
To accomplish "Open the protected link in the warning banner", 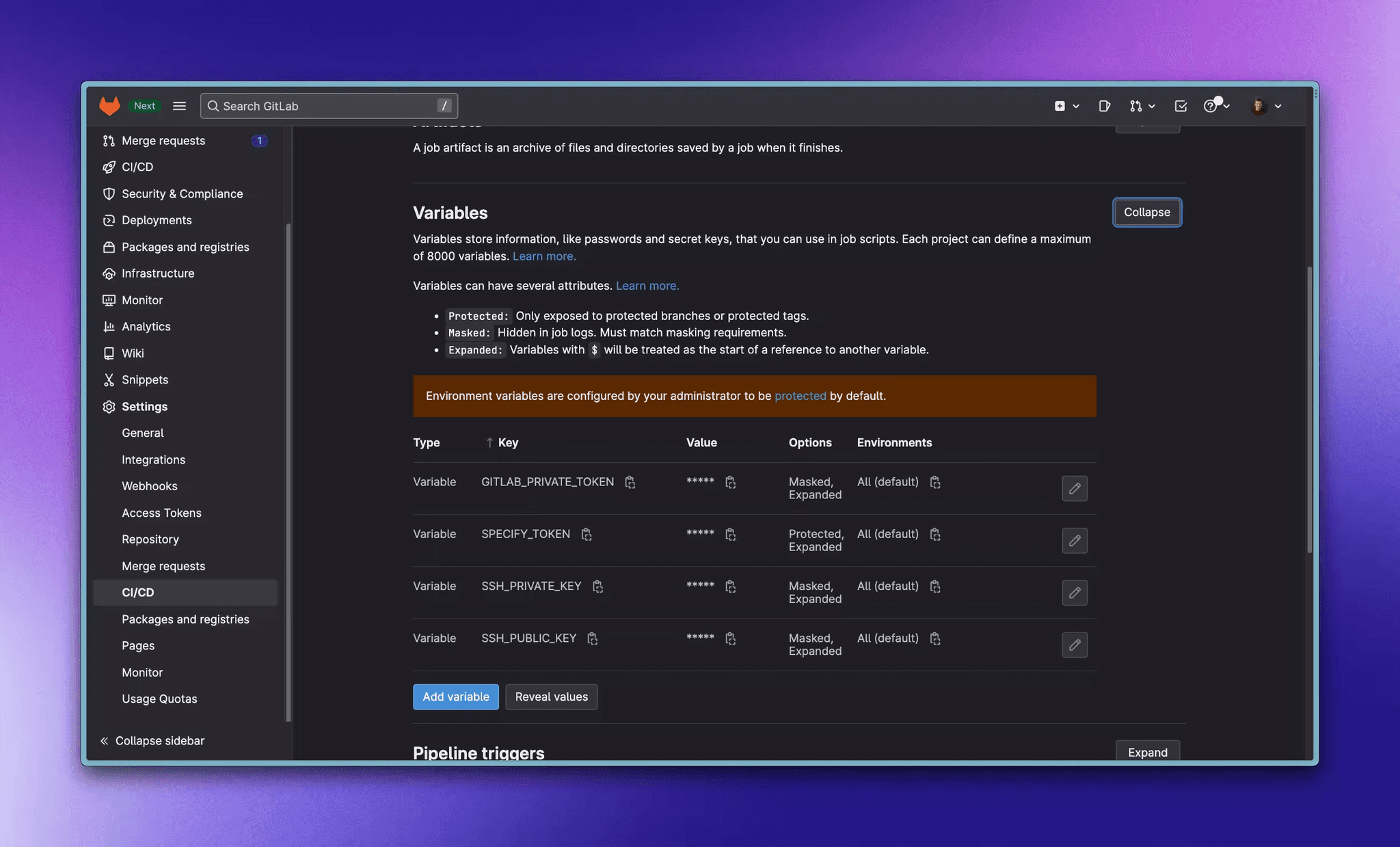I will [x=800, y=396].
